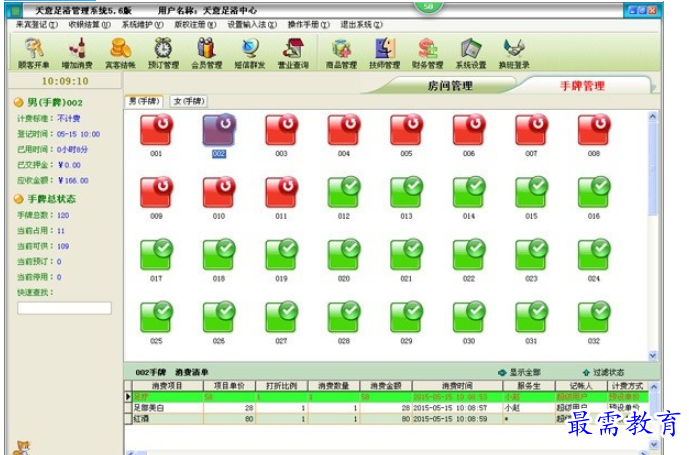689x455 pixels.
Task: Select available hand card 029
Action: [x=406, y=322]
